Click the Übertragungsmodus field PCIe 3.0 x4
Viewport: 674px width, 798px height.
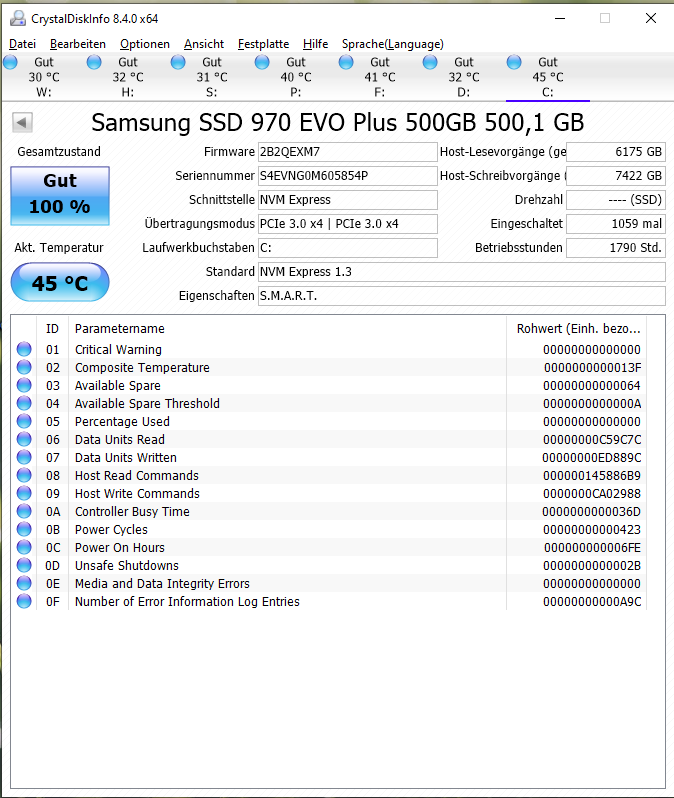click(348, 223)
